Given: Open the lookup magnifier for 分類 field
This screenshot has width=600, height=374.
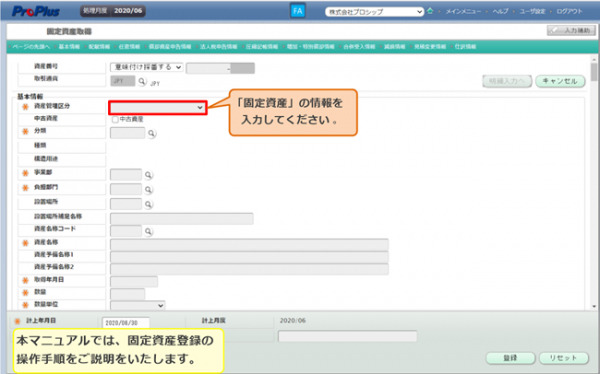Looking at the screenshot, I should (152, 134).
